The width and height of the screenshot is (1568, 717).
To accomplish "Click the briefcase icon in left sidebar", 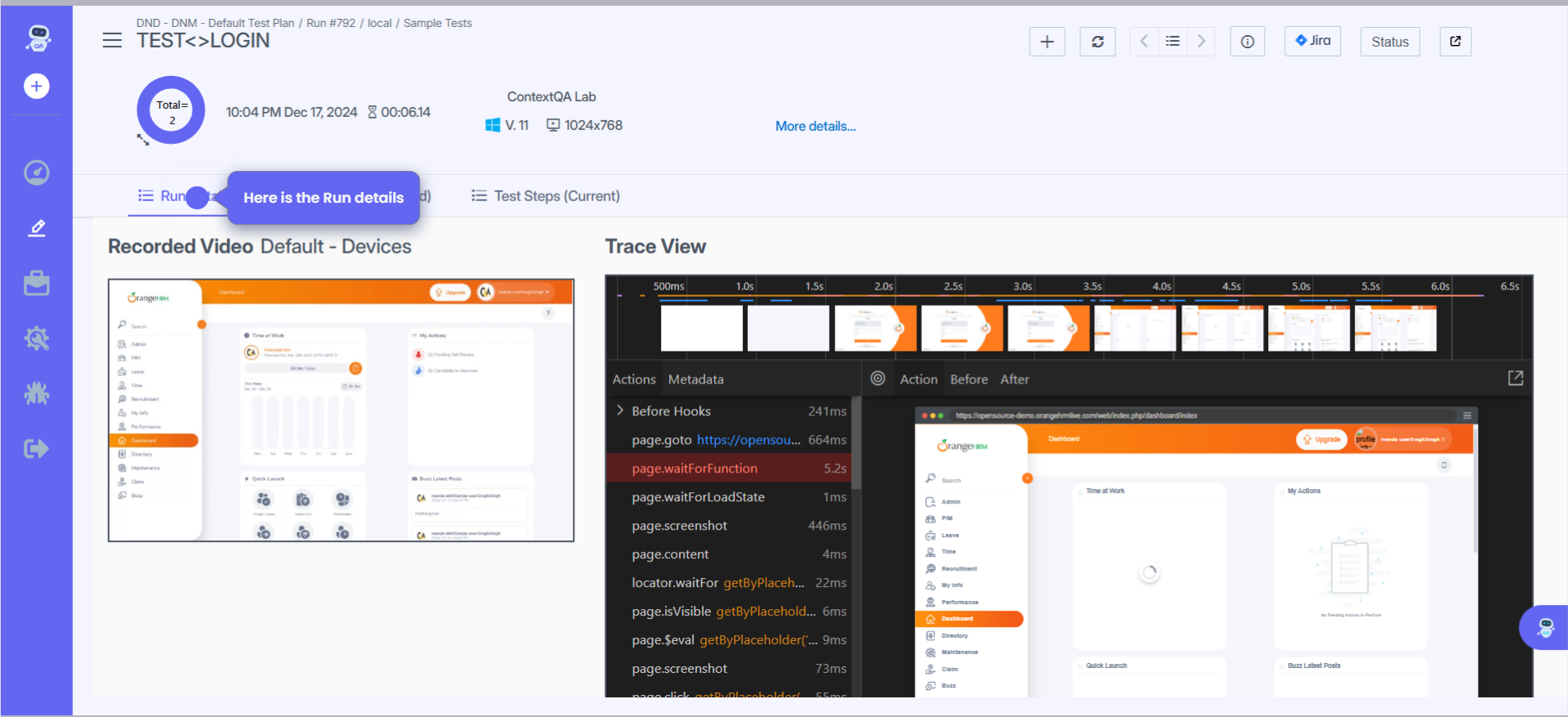I will click(x=37, y=283).
